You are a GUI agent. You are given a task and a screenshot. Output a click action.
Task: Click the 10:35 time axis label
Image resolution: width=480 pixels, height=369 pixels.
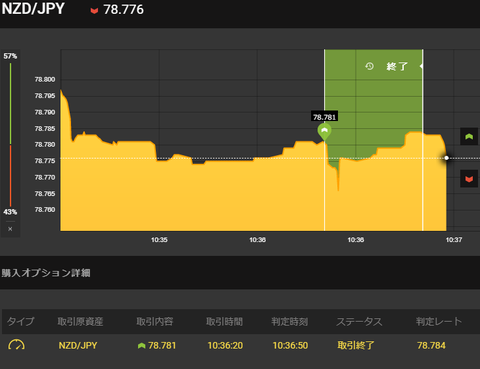(x=159, y=240)
